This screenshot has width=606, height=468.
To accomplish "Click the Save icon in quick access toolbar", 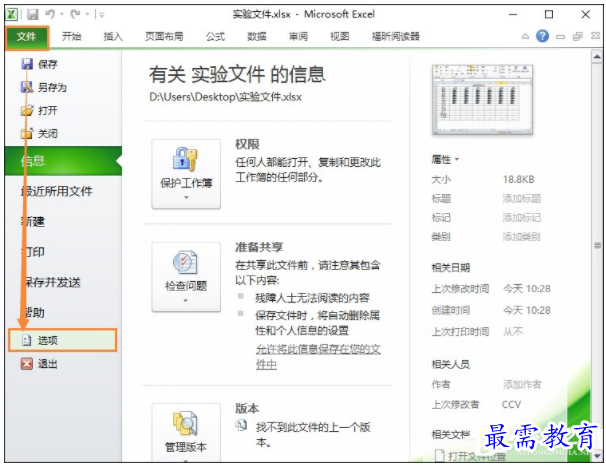I will pos(33,15).
